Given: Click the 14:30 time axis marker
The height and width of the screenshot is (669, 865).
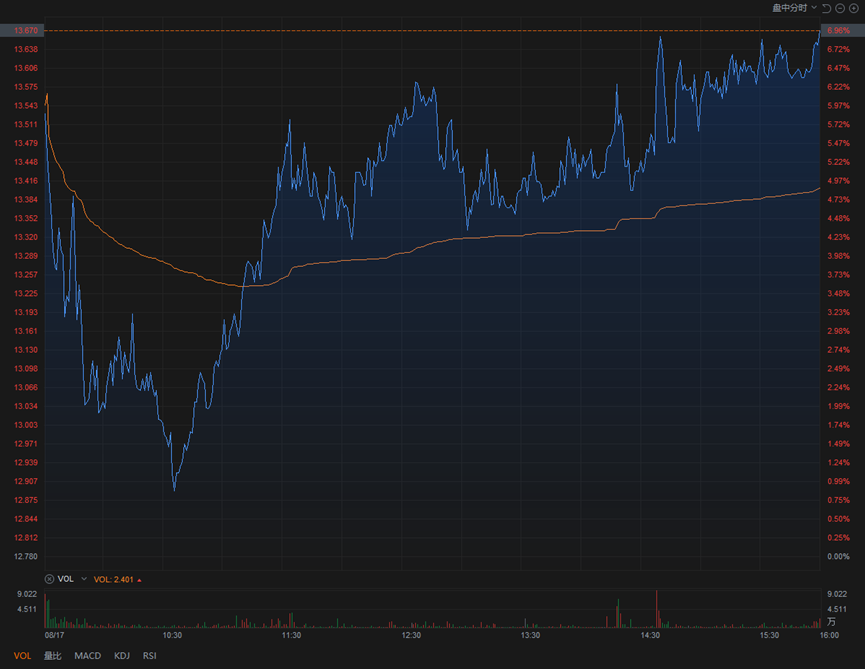Looking at the screenshot, I should tap(650, 635).
